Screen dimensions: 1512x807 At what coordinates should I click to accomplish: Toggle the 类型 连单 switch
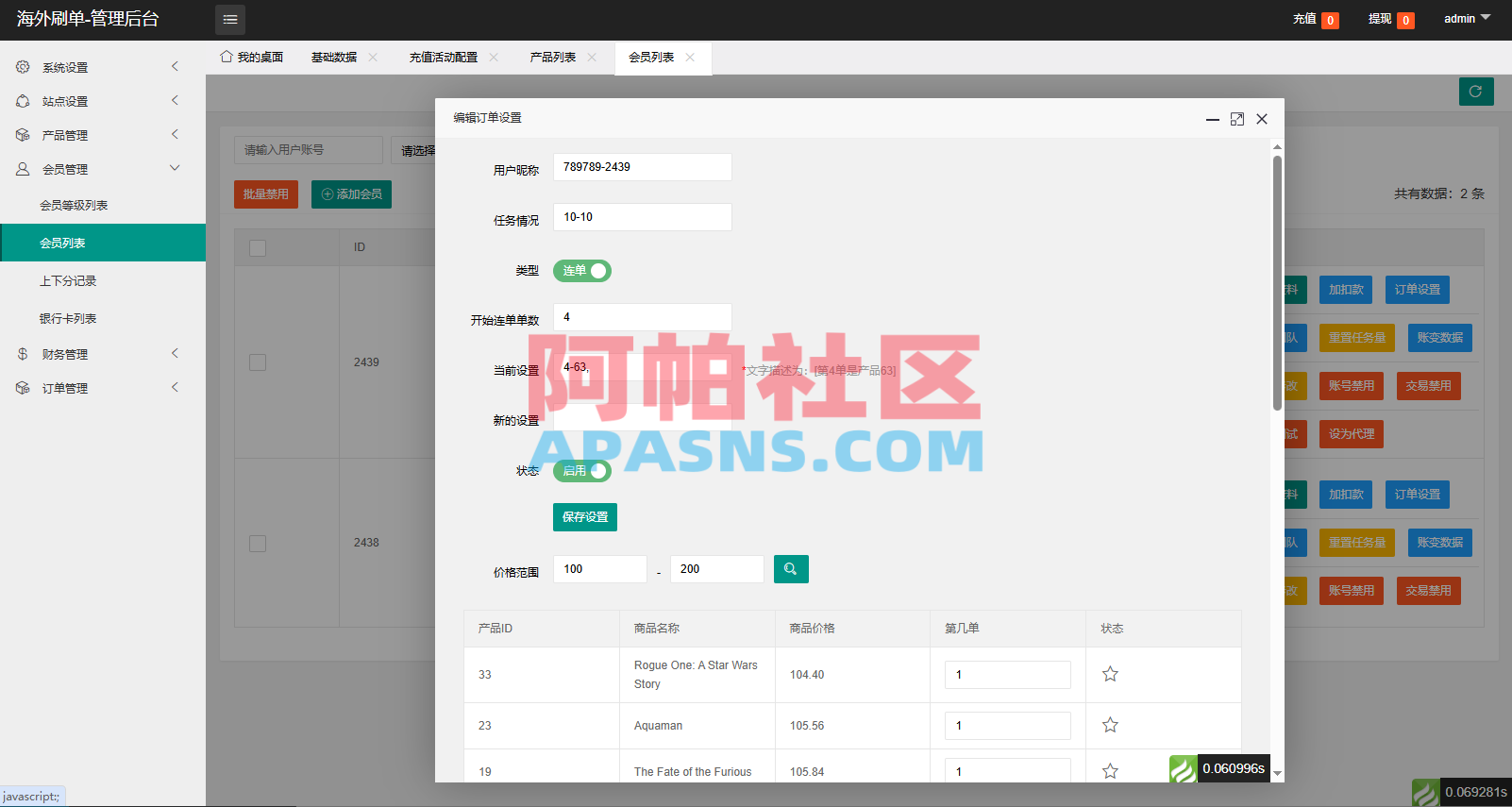(582, 271)
